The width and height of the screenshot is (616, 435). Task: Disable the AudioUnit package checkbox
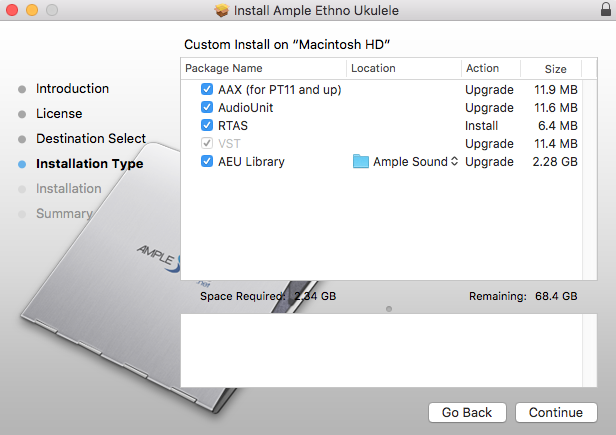coord(207,108)
